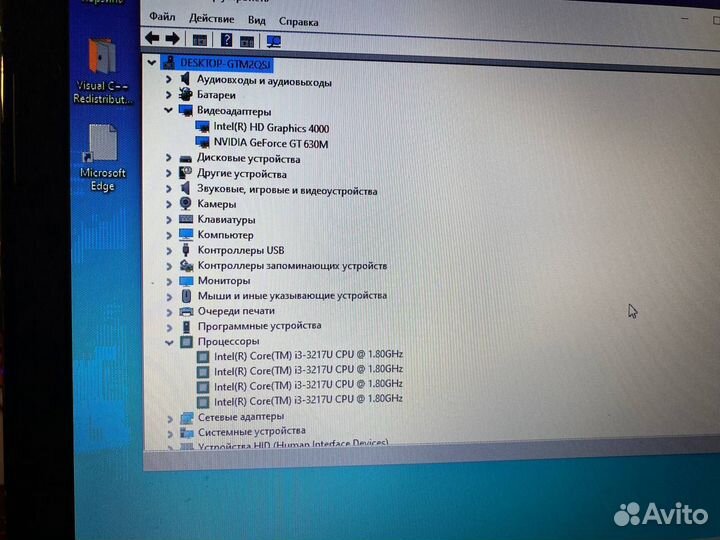Click the Компьютер monitor icon
Viewport: 720px width, 540px height.
coord(186,235)
